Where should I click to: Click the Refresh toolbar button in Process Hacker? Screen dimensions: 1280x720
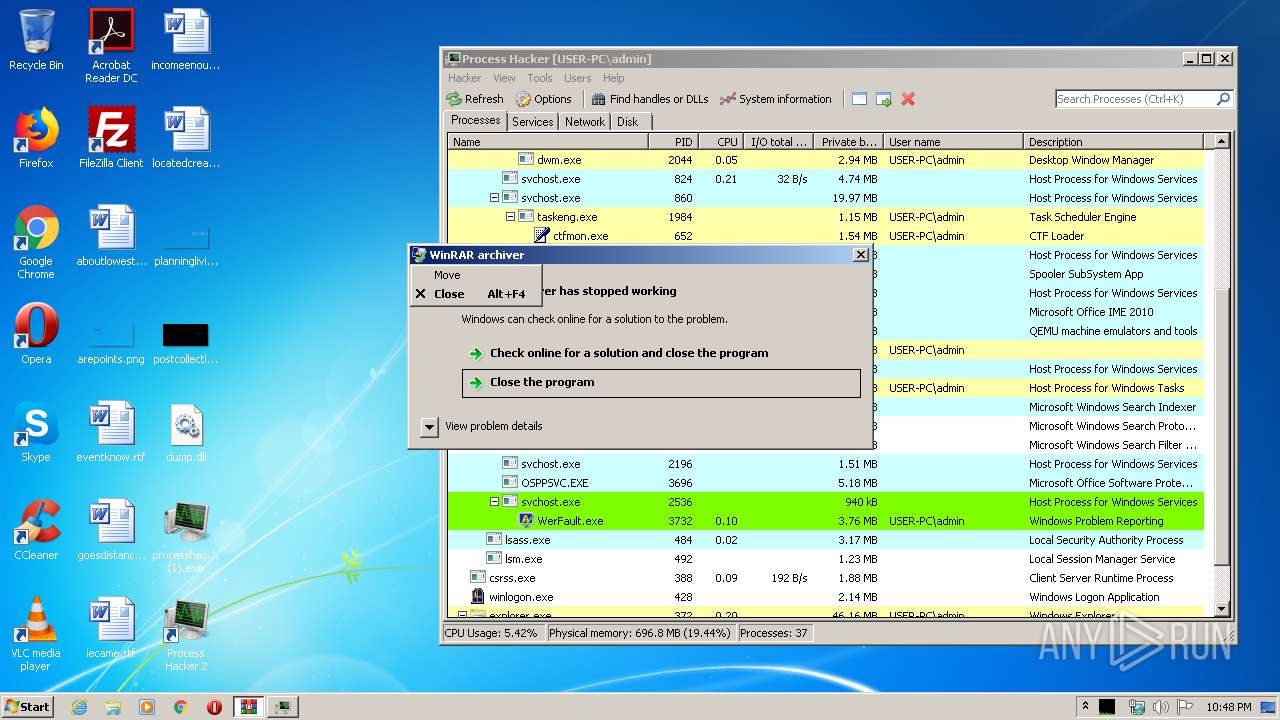[475, 99]
